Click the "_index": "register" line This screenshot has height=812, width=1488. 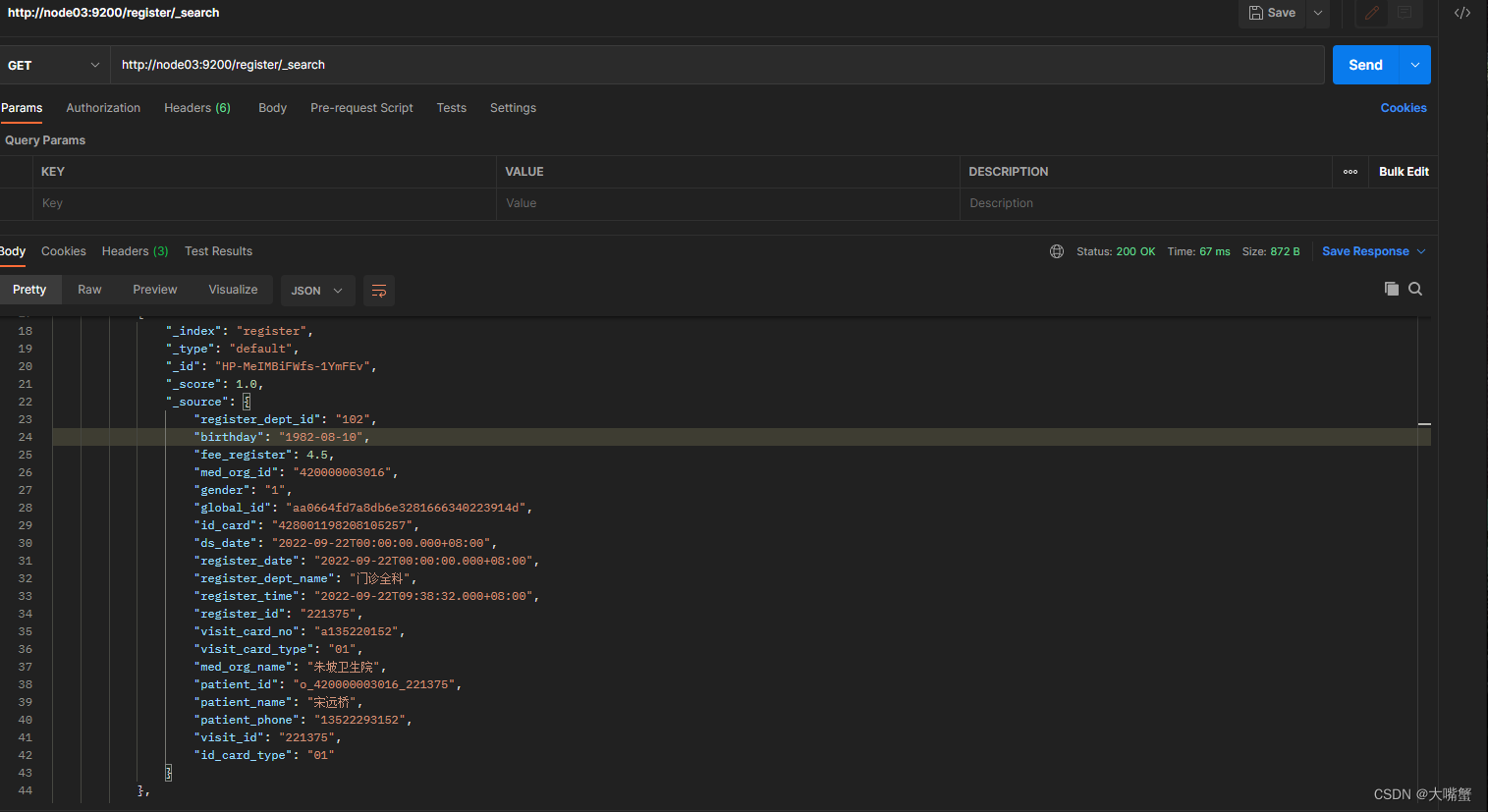click(239, 331)
